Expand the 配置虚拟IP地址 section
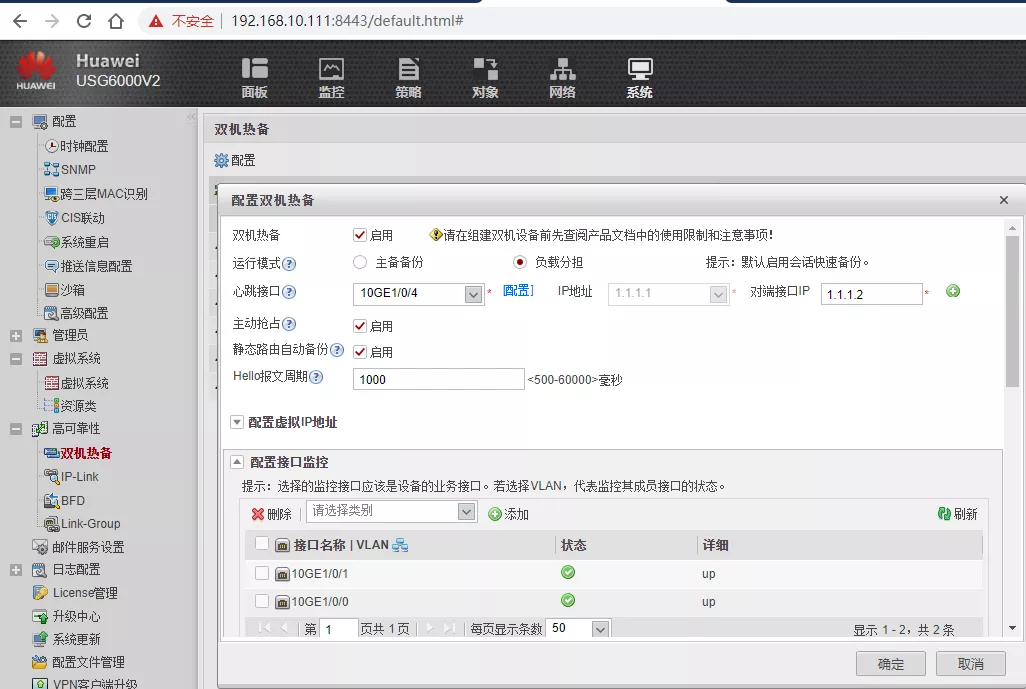1026x689 pixels. point(238,423)
